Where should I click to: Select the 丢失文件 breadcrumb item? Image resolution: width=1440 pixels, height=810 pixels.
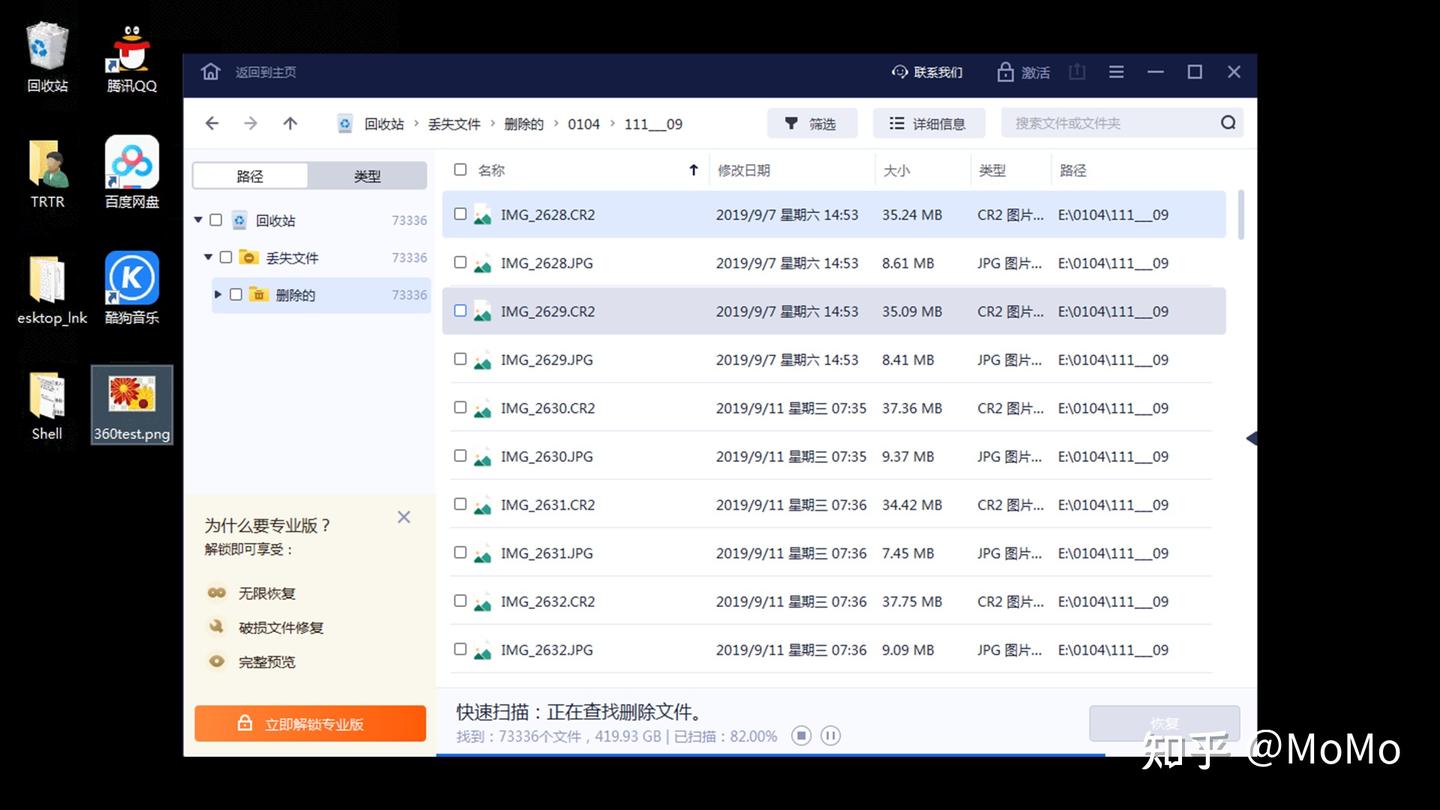[x=455, y=124]
